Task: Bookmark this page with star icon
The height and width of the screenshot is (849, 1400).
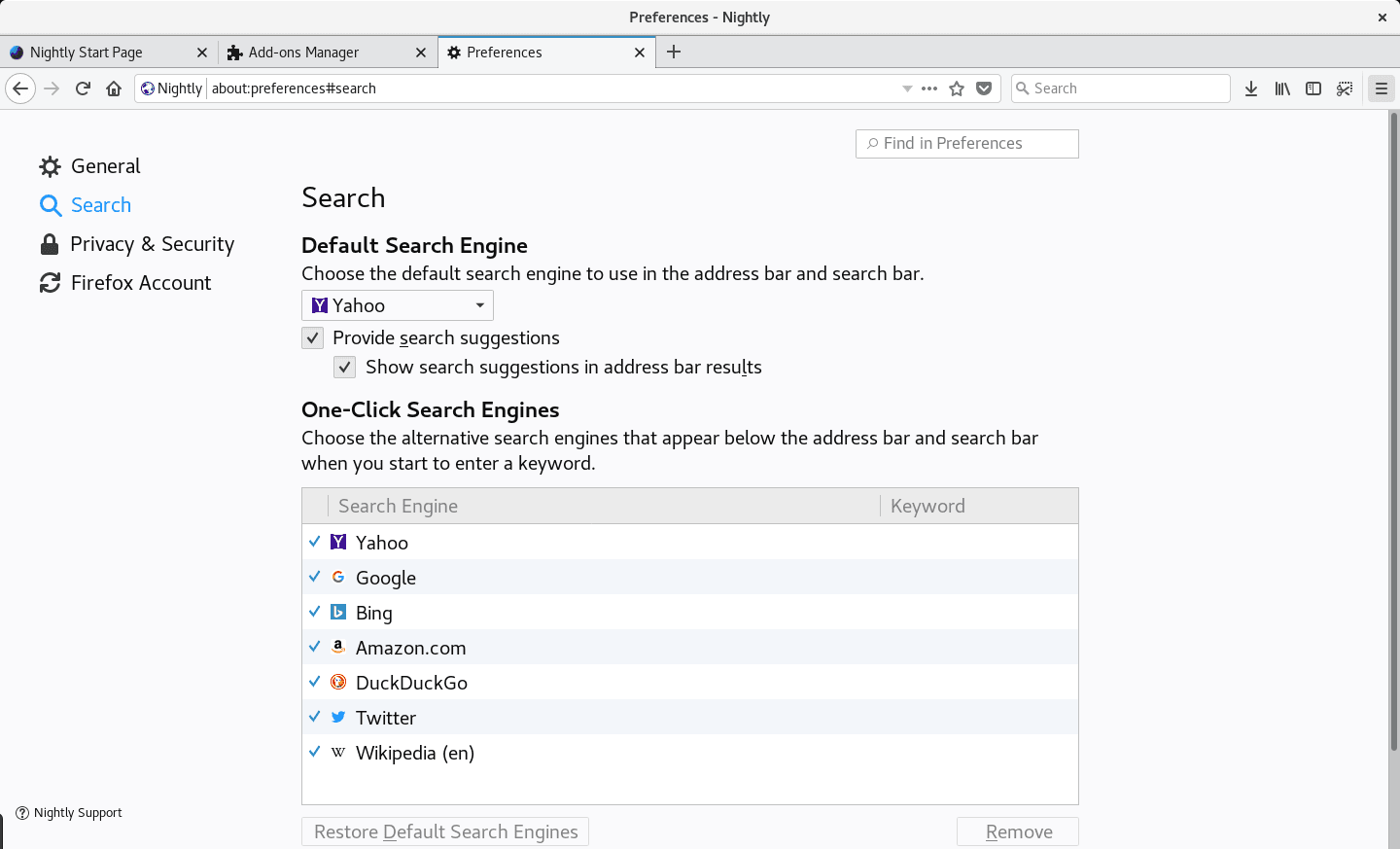Action: pos(957,88)
